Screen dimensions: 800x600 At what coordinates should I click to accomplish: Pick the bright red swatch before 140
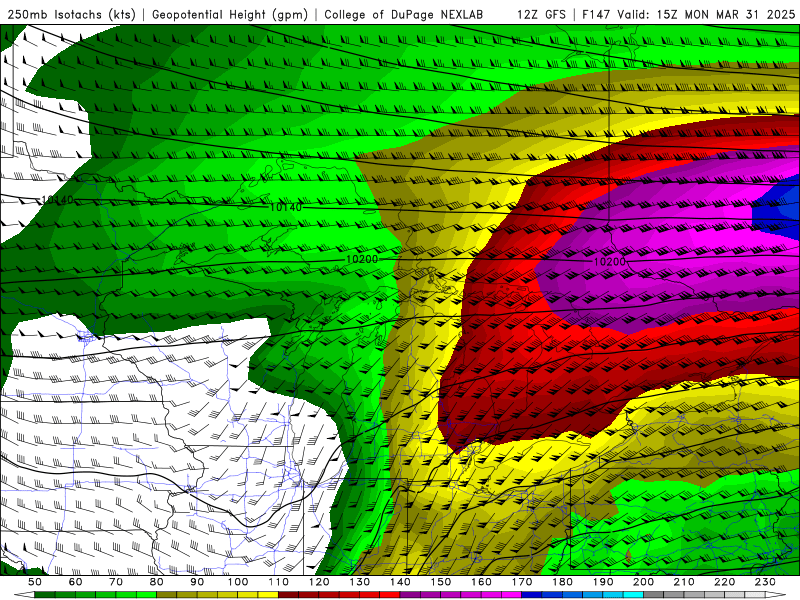point(389,594)
